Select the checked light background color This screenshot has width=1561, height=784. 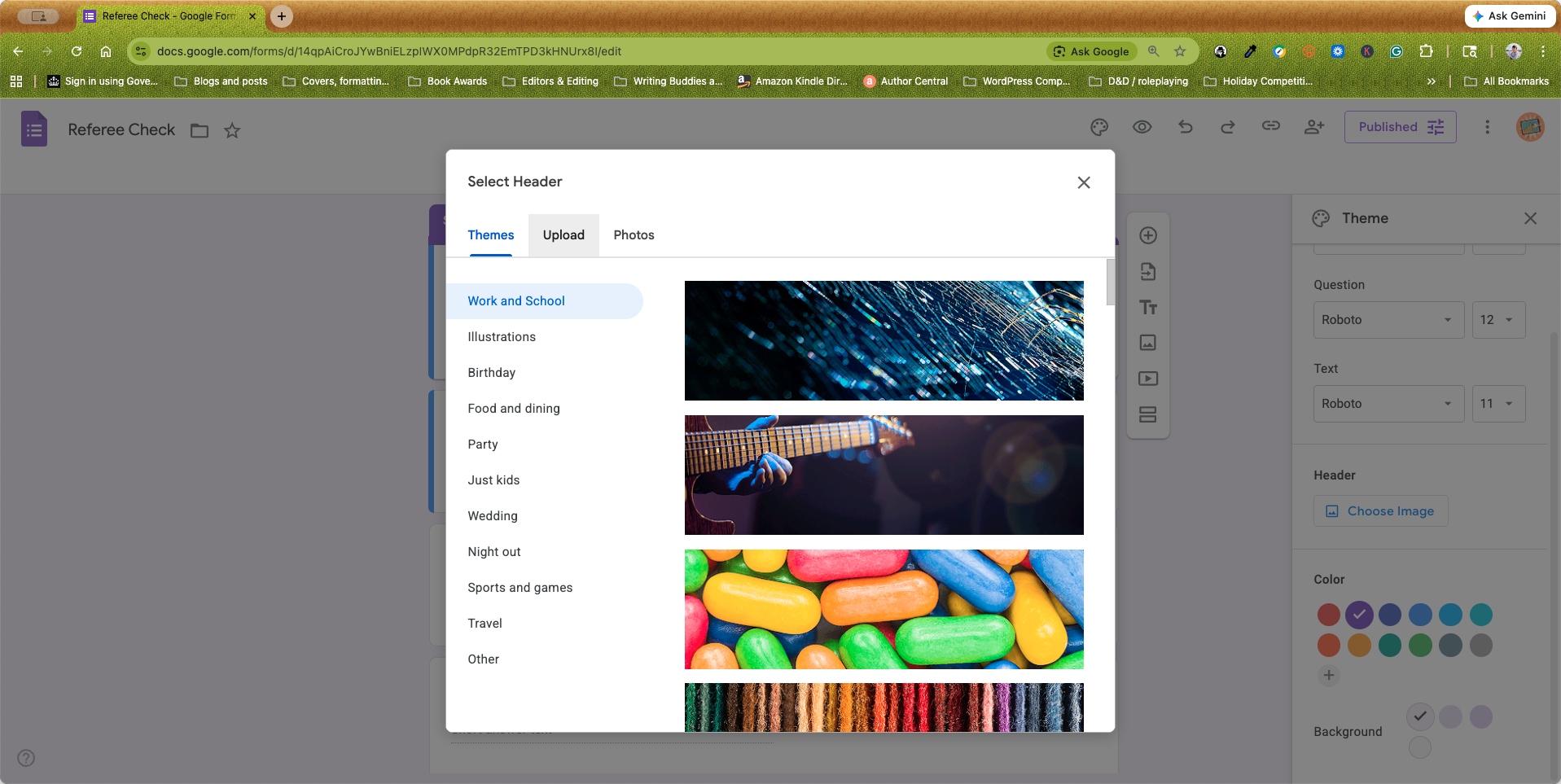pyautogui.click(x=1420, y=716)
